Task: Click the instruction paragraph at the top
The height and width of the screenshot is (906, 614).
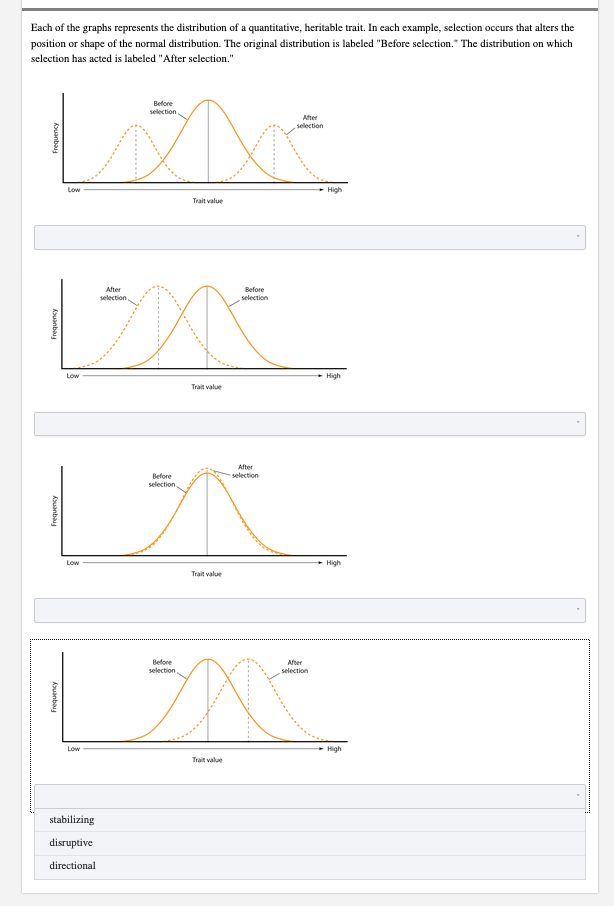Action: click(x=300, y=42)
